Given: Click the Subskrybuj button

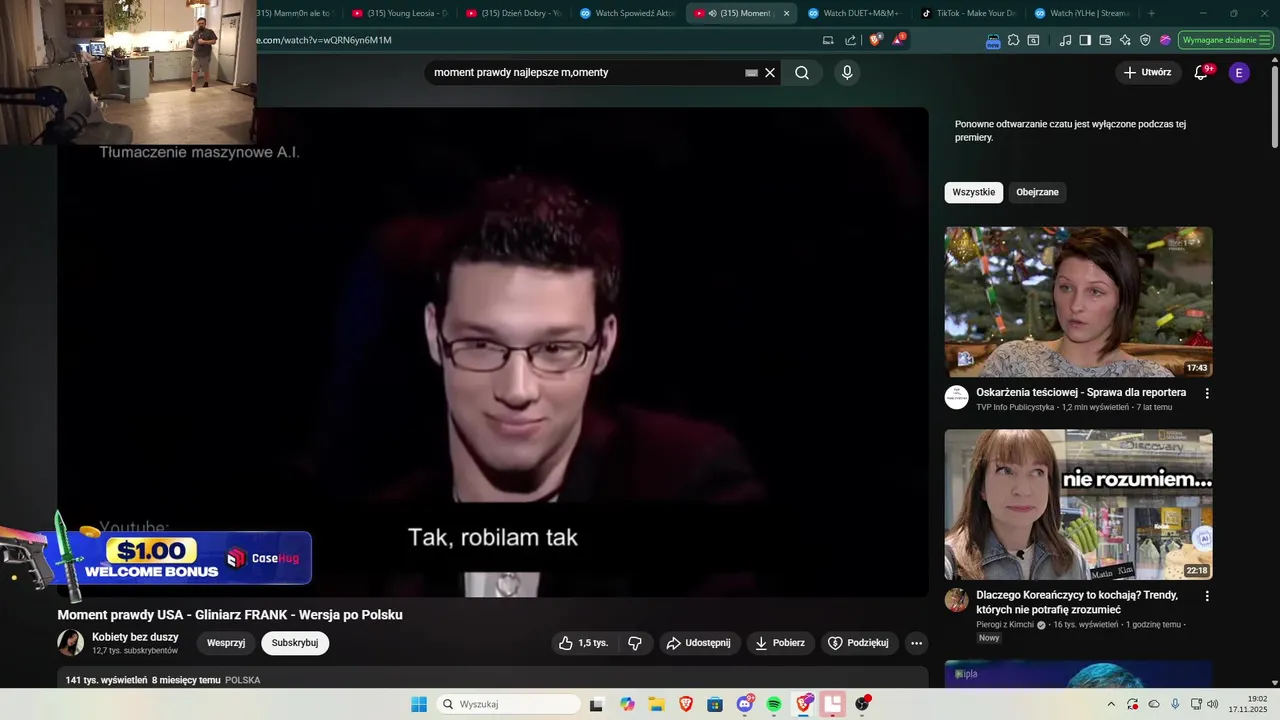Looking at the screenshot, I should [x=295, y=643].
